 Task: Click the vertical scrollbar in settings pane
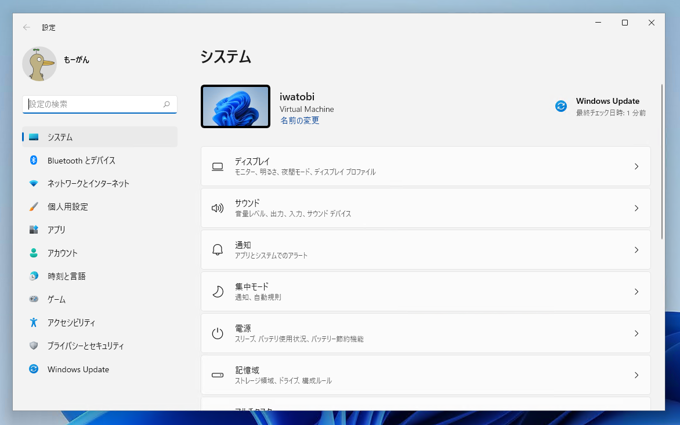tap(661, 161)
